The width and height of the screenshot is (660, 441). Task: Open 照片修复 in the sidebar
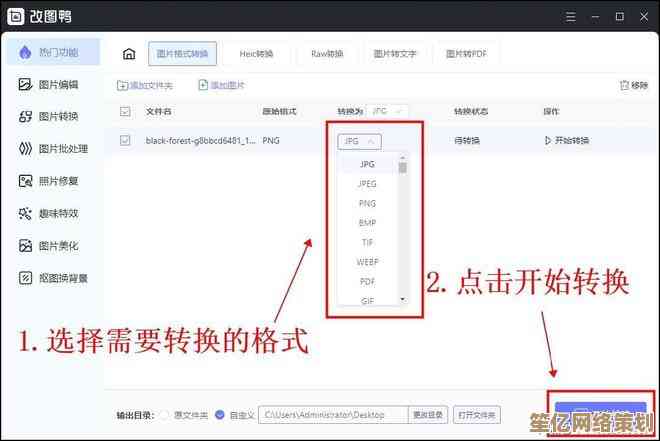(58, 181)
